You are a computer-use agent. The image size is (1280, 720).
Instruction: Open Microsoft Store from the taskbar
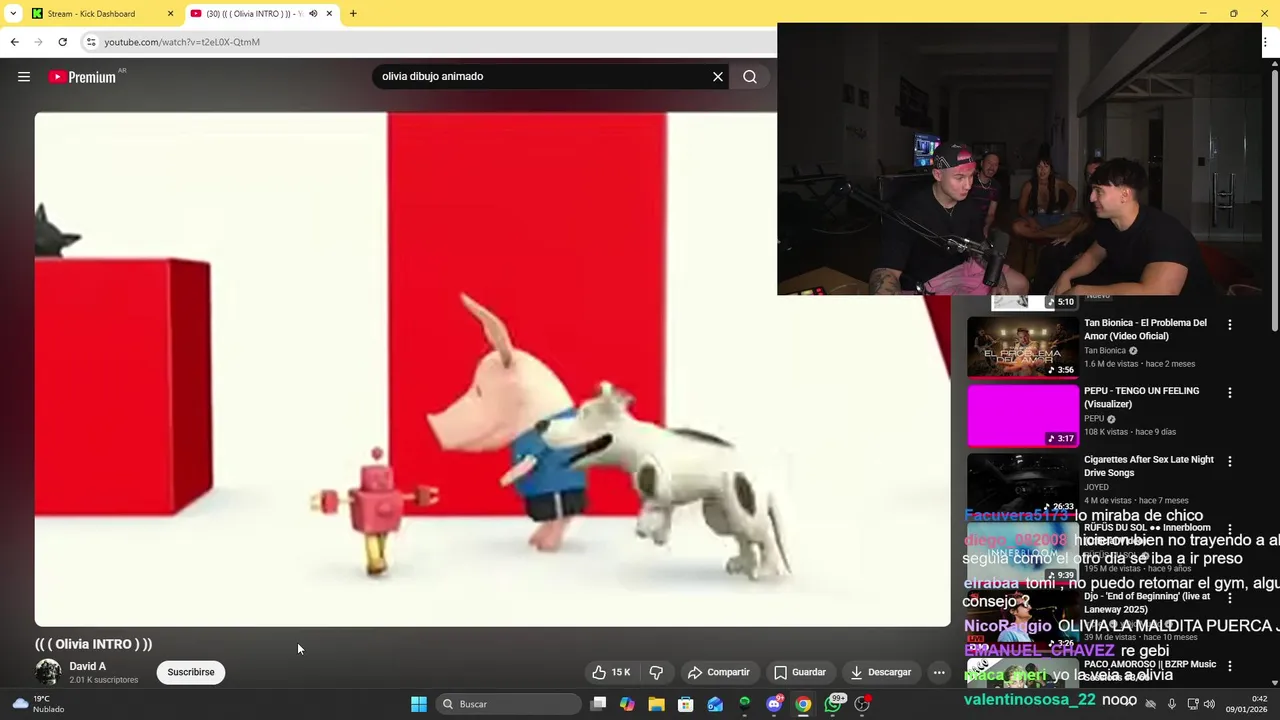coord(686,704)
